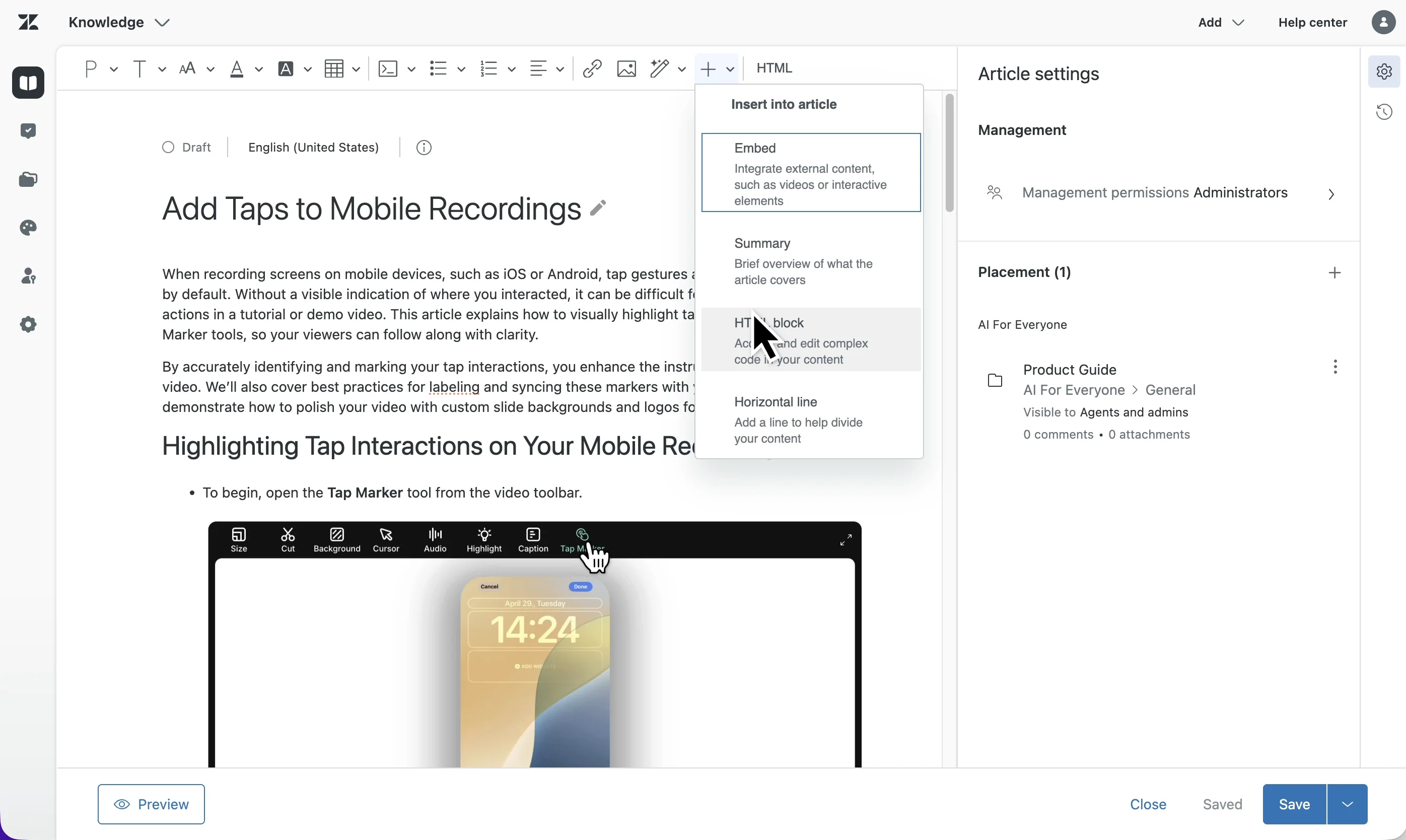Screen dimensions: 1406x840
Task: Click the Zendesk logo icon
Action: click(28, 22)
